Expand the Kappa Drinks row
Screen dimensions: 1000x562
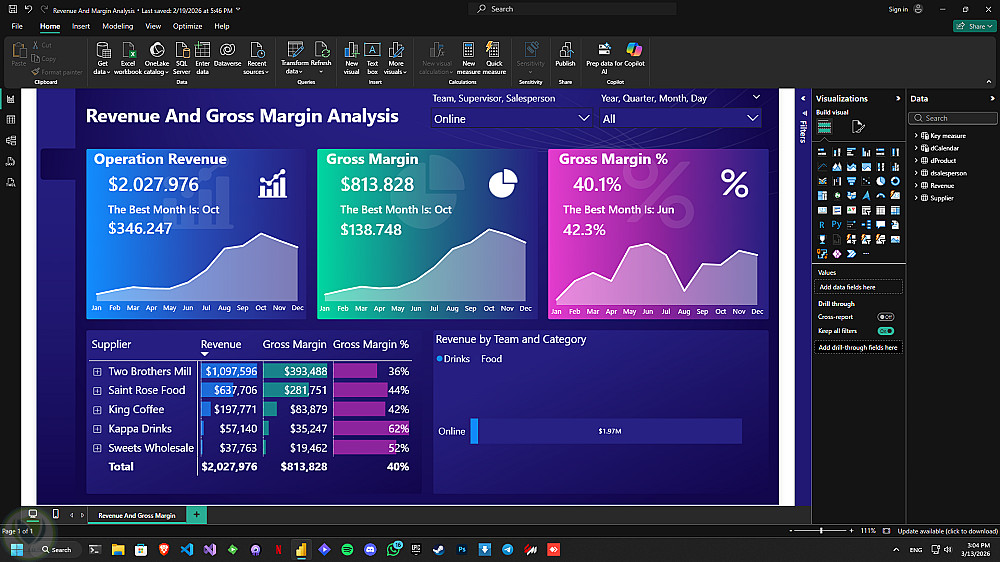coord(97,429)
